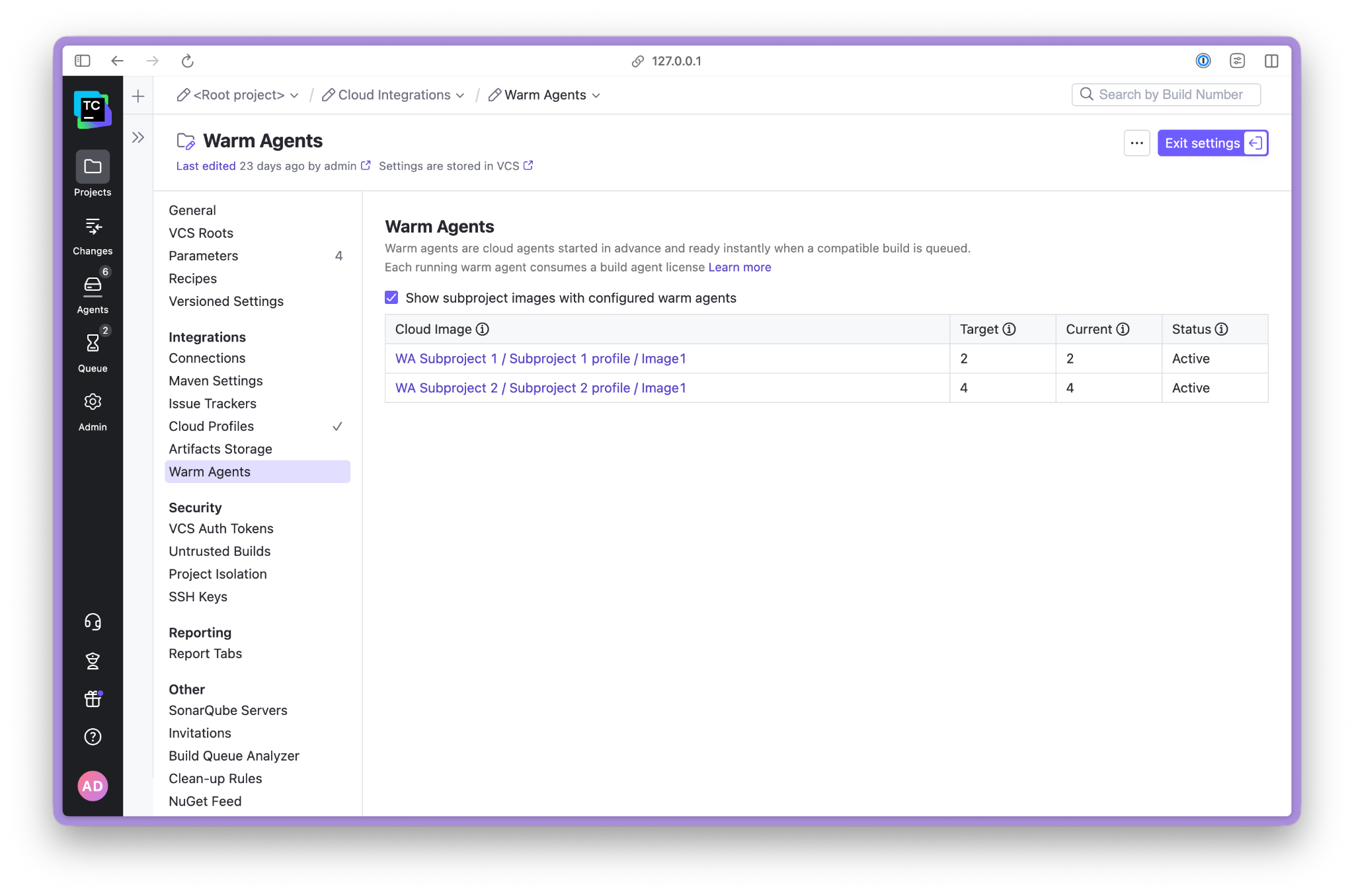Expand the Root project breadcrumb dropdown
1354x896 pixels.
point(294,95)
